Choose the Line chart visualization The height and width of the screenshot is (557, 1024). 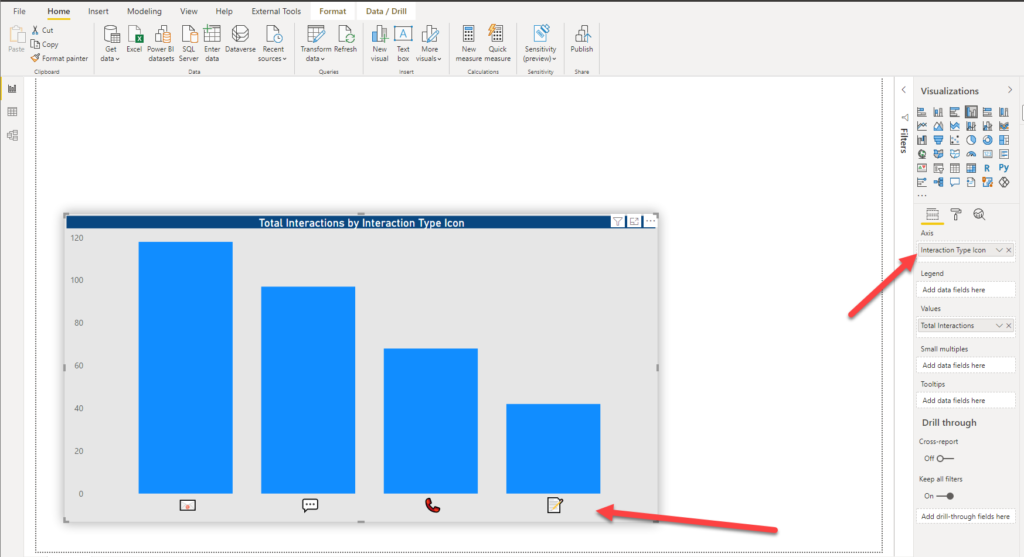click(x=921, y=126)
